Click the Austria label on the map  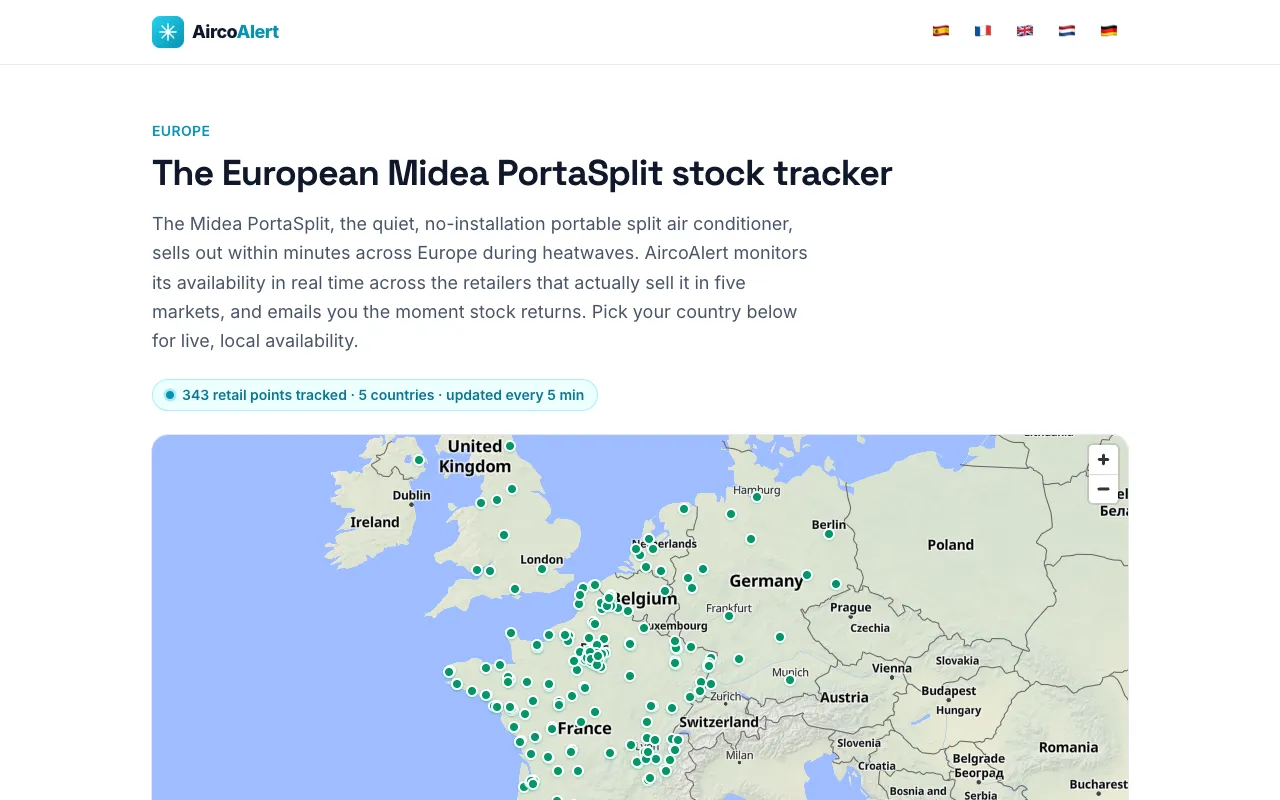click(x=845, y=698)
